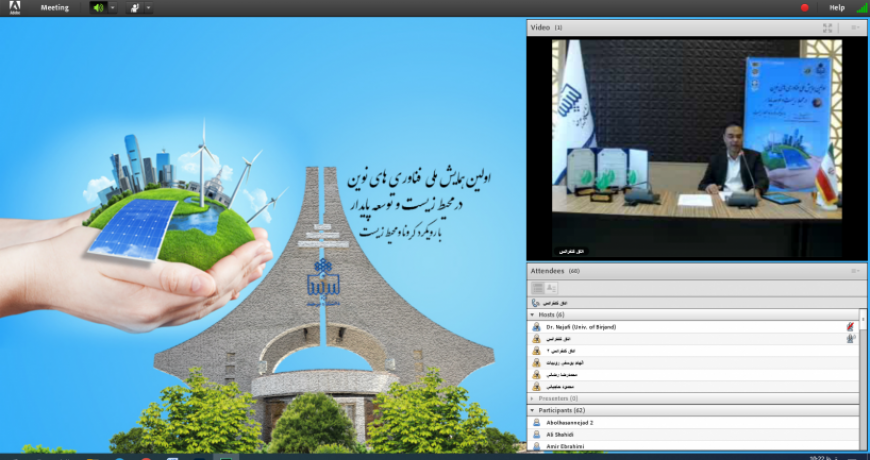
Task: Click Abolhasannejad 2's participant icon
Action: coord(536,422)
